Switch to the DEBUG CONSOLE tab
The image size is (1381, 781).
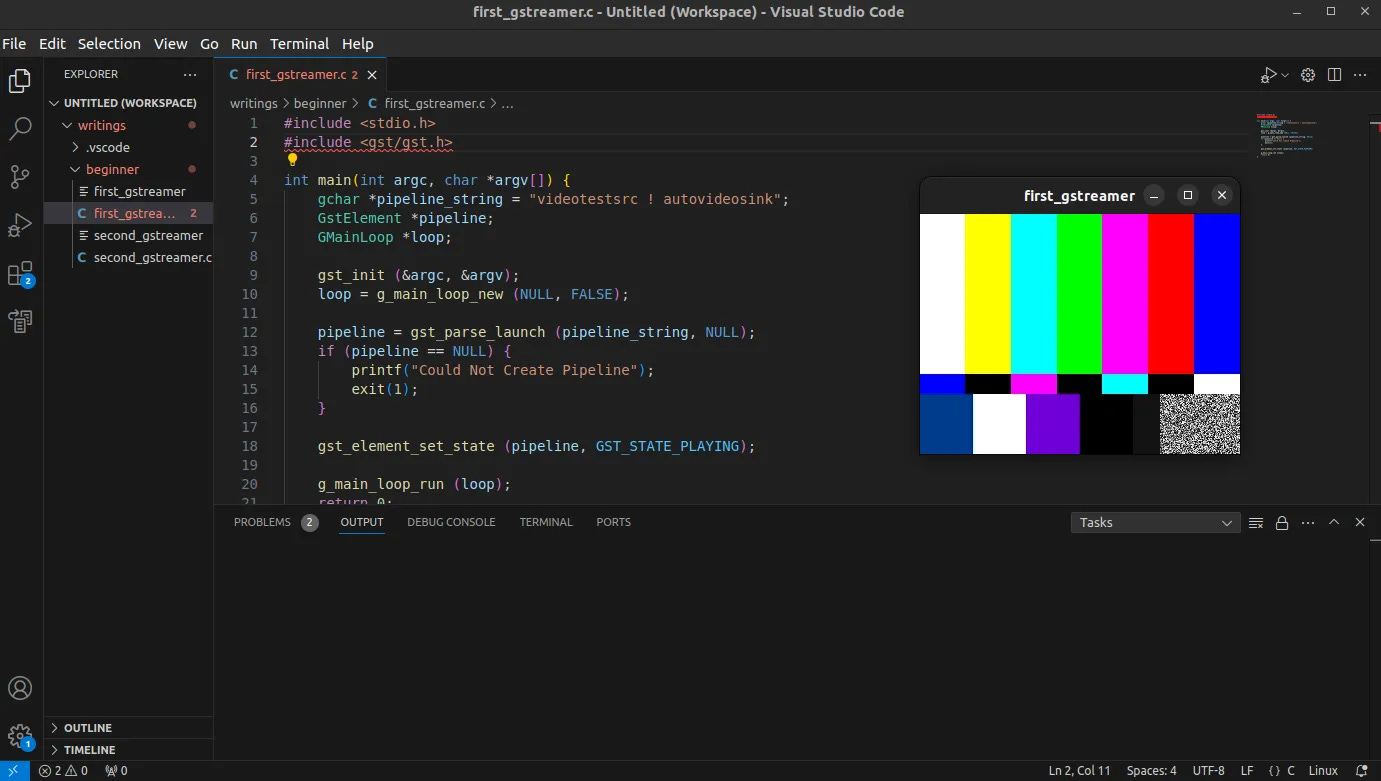point(451,522)
